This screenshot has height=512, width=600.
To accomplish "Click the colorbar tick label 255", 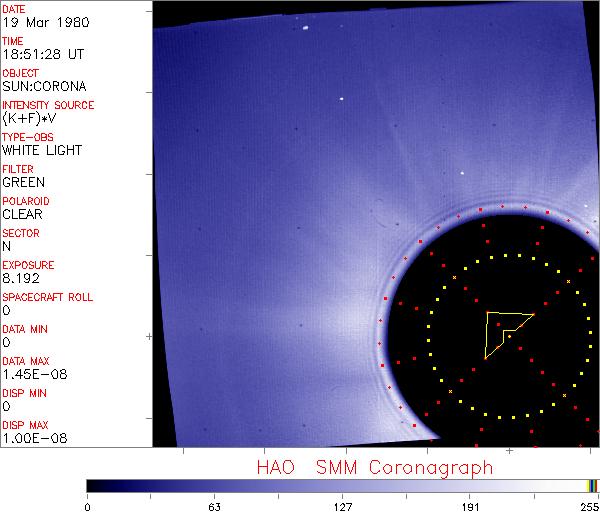I will click(588, 505).
